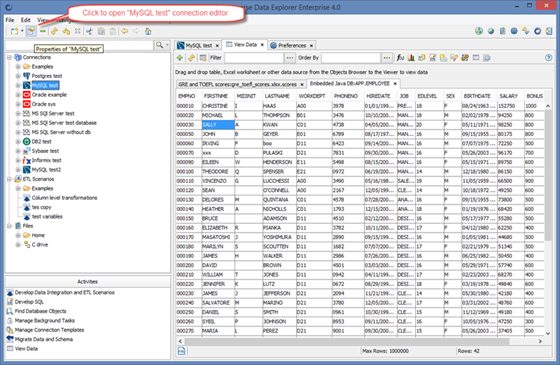Click the dark ring icon at top right
The image size is (560, 365).
[538, 31]
